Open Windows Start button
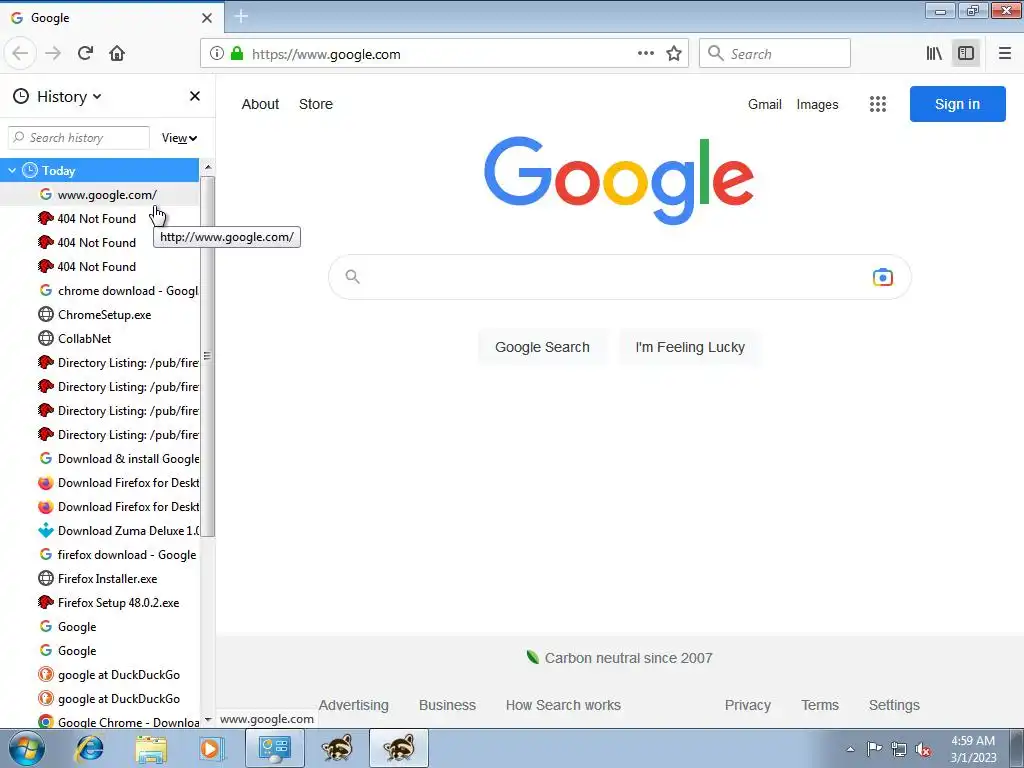The height and width of the screenshot is (768, 1024). point(26,748)
